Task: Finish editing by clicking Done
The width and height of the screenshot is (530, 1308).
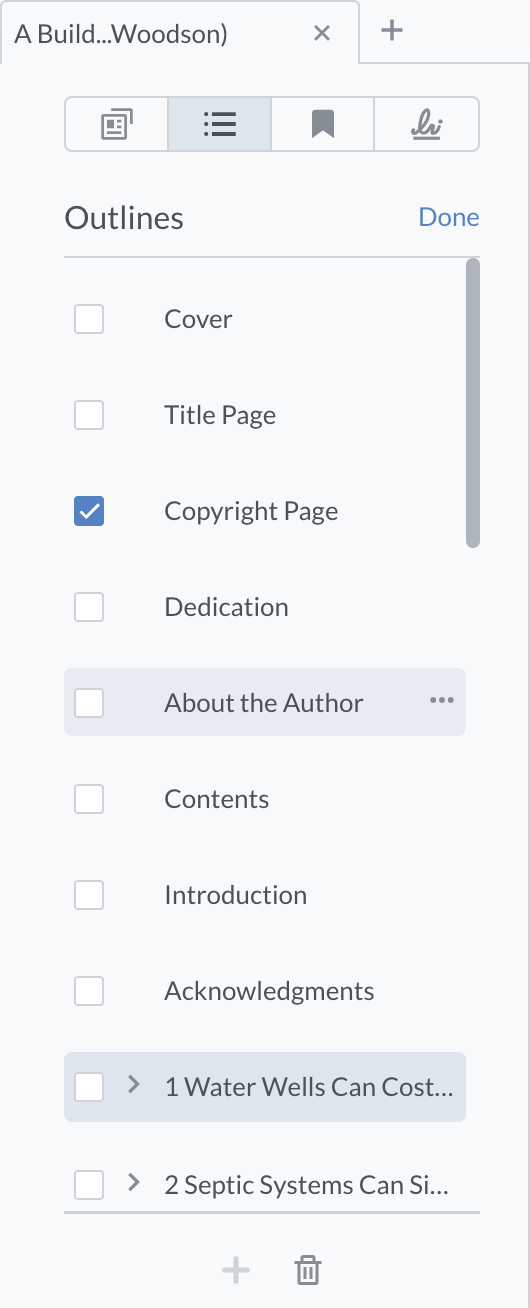Action: pos(449,217)
